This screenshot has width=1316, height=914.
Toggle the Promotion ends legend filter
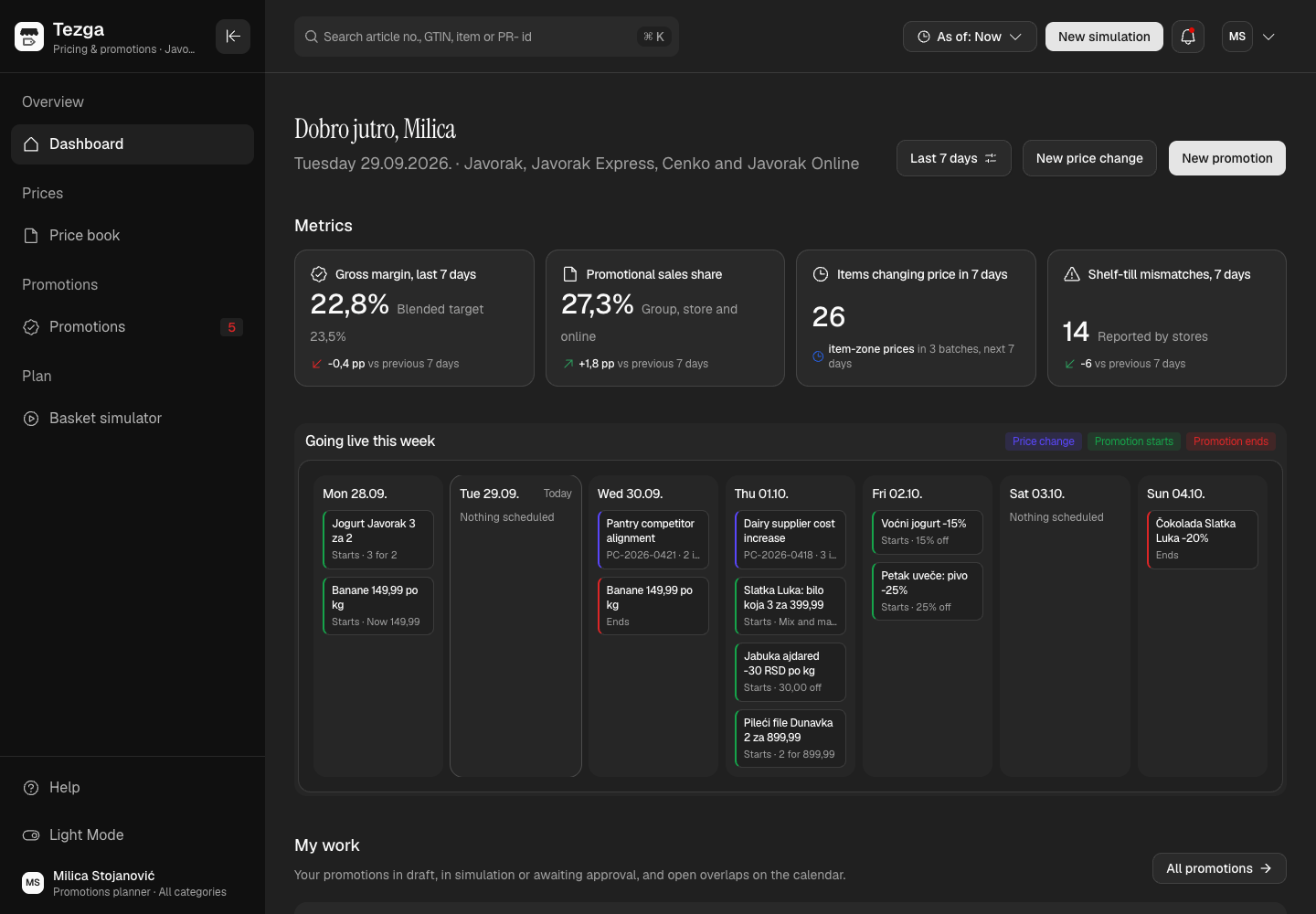(1231, 441)
